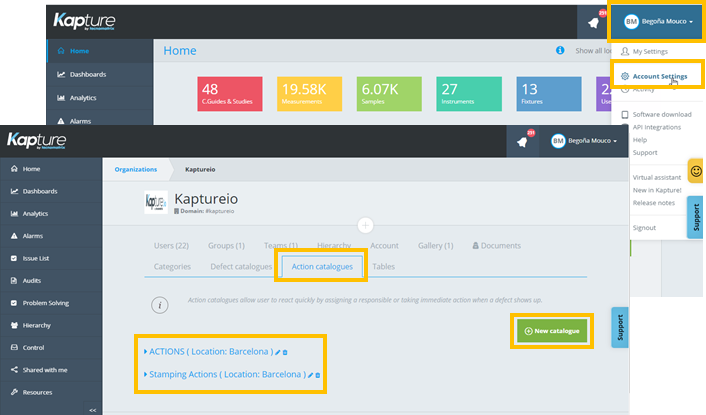706x415 pixels.
Task: Switch to the Documents tab
Action: click(496, 246)
